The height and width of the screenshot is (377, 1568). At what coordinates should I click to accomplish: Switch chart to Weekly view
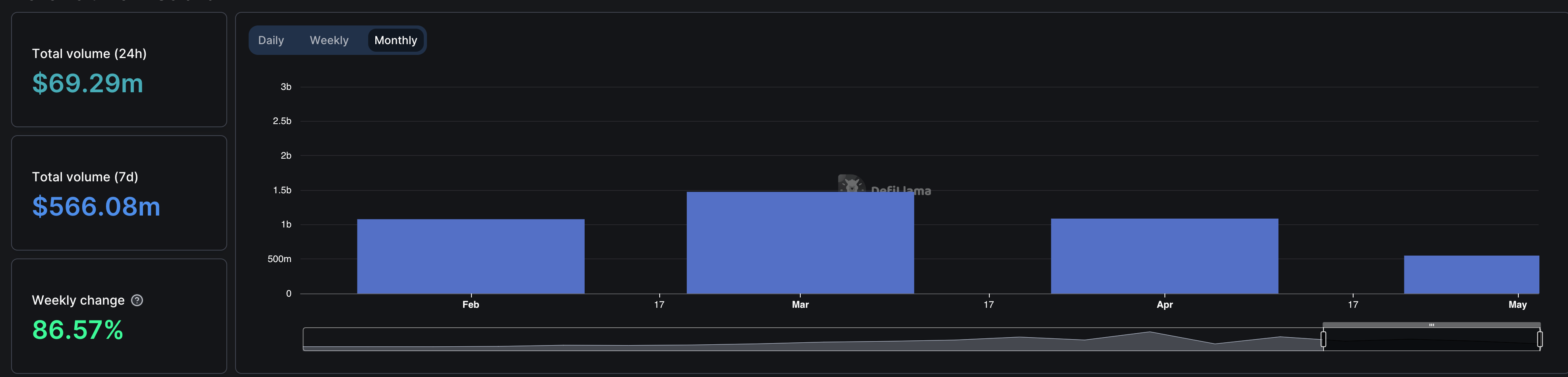click(329, 40)
